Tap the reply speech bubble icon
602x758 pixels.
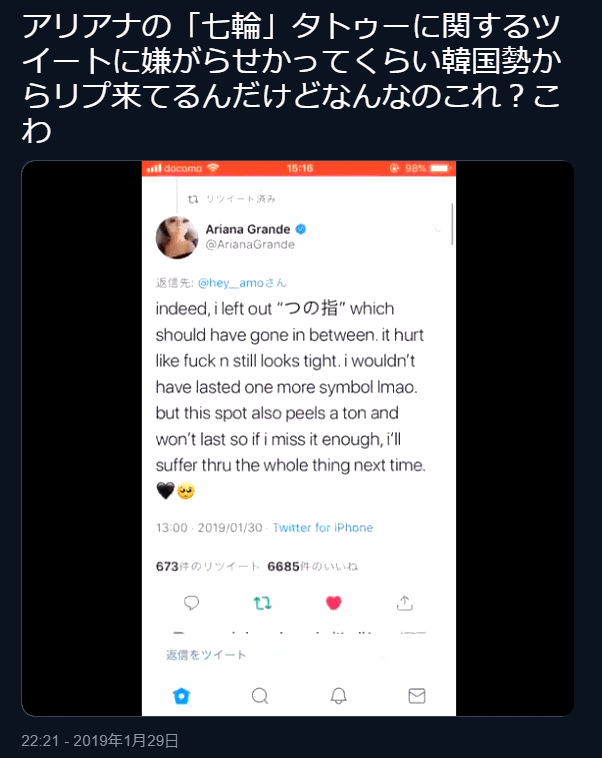click(191, 603)
